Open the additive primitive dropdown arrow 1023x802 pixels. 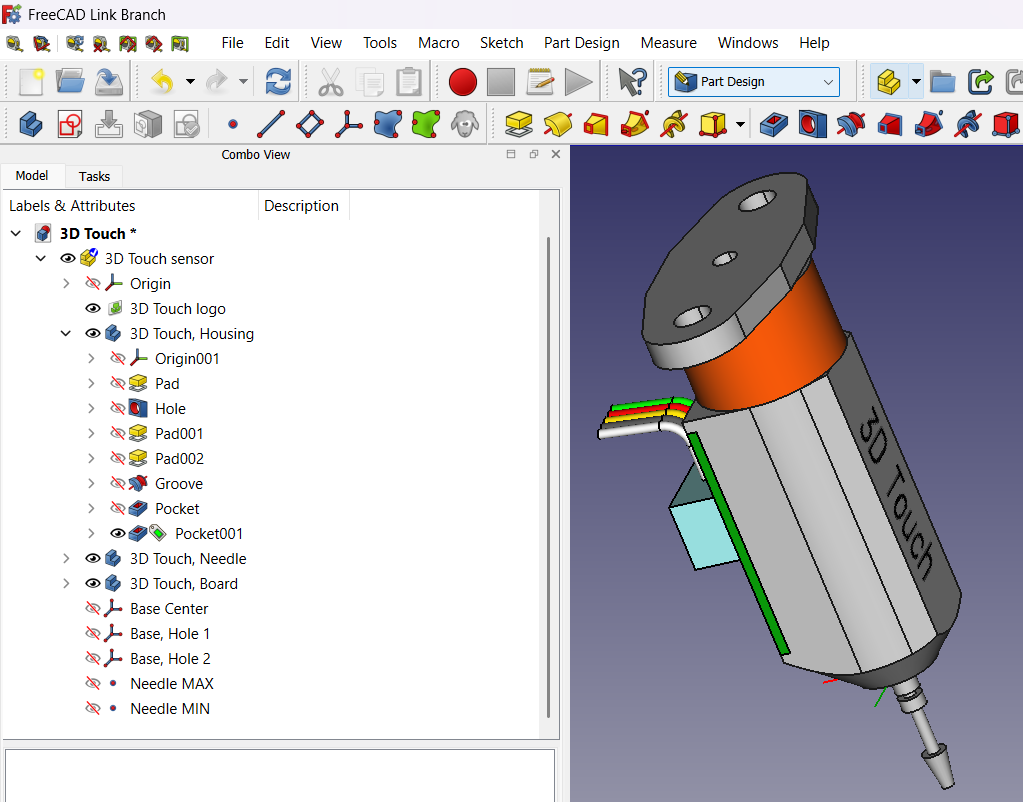[x=740, y=124]
